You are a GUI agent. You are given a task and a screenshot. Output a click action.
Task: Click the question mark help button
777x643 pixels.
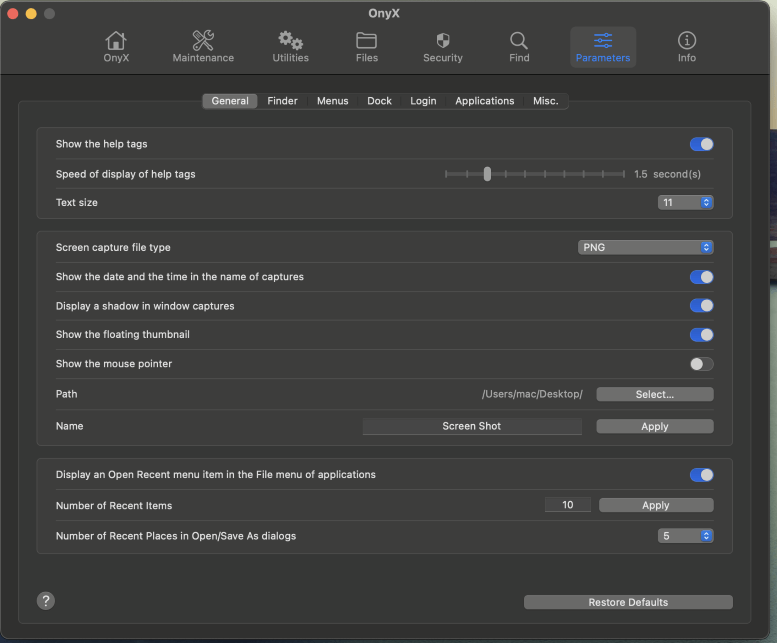(46, 601)
